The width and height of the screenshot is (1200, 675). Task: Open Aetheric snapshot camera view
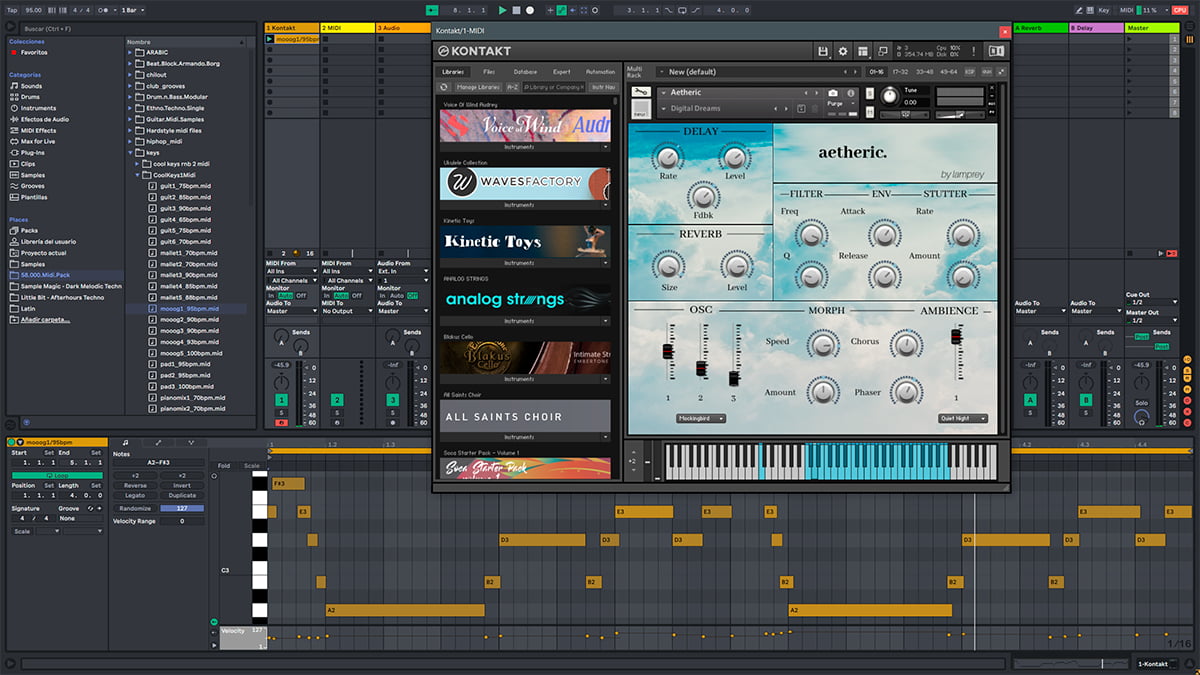tap(833, 92)
